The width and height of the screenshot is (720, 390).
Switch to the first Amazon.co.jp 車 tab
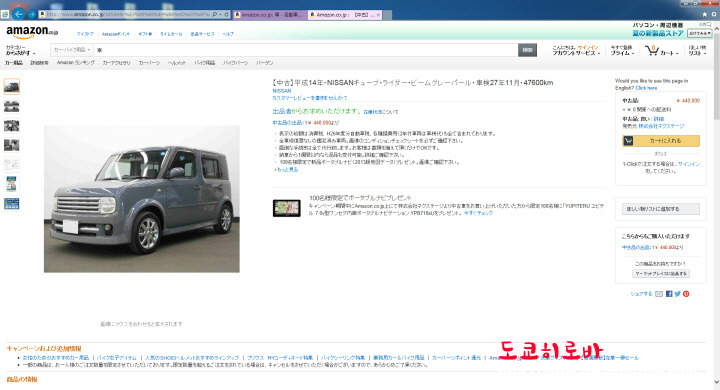pyautogui.click(x=269, y=15)
